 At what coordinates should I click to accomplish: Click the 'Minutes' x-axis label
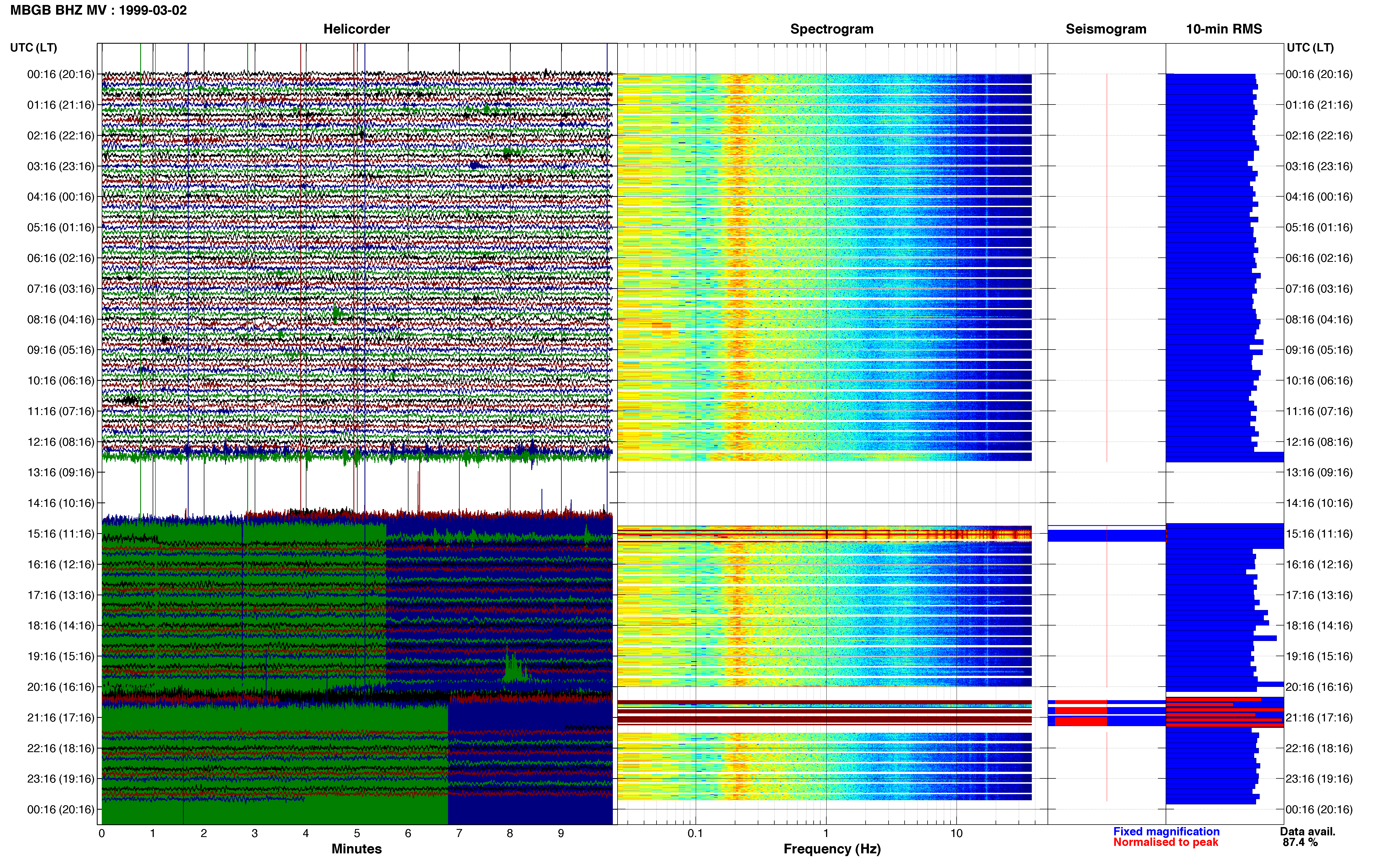click(356, 848)
